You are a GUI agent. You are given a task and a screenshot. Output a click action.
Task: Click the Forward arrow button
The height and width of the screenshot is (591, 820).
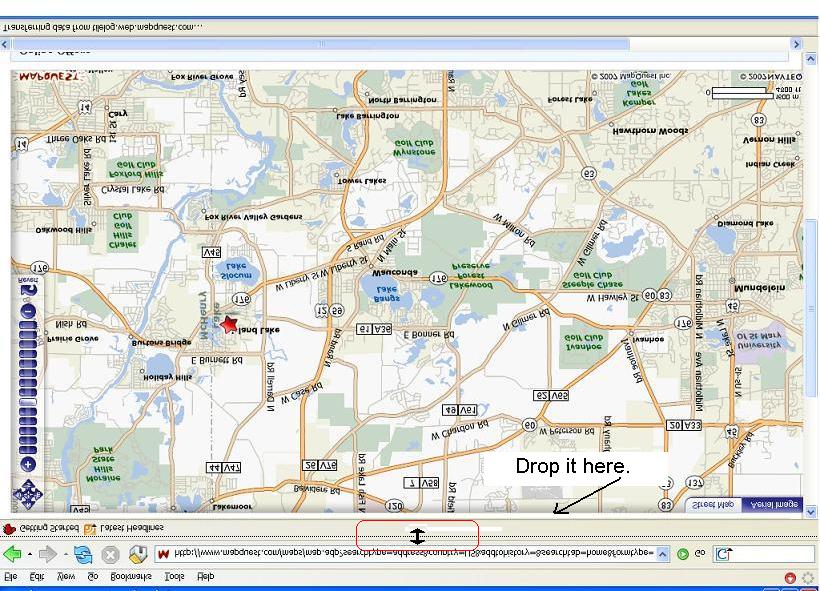(47, 554)
